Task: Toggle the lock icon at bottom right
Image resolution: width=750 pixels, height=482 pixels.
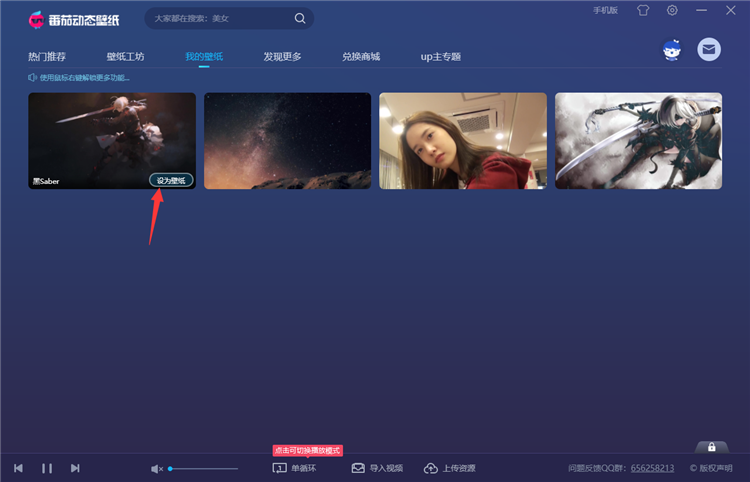Action: [x=712, y=447]
